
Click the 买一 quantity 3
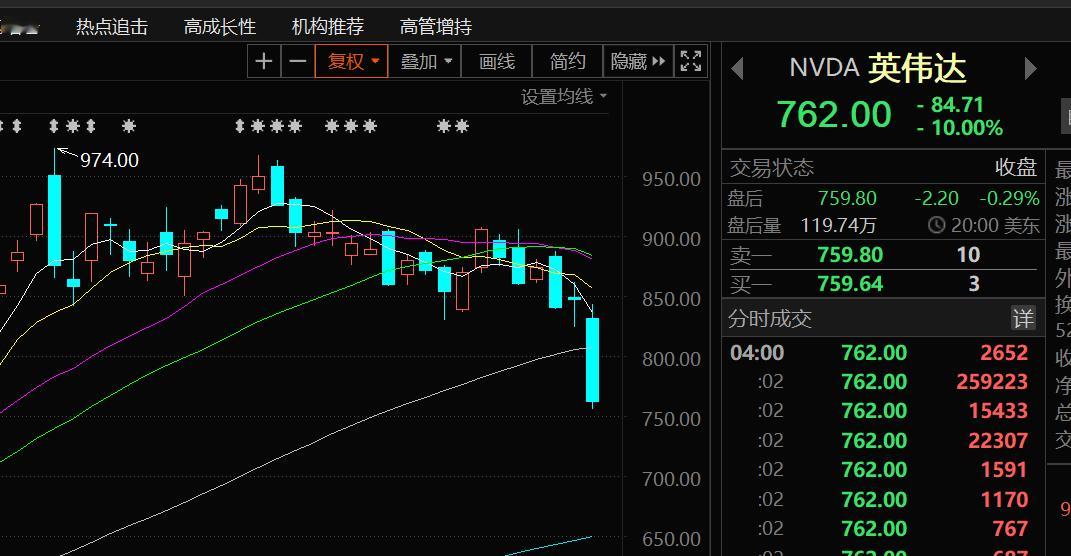(x=974, y=283)
